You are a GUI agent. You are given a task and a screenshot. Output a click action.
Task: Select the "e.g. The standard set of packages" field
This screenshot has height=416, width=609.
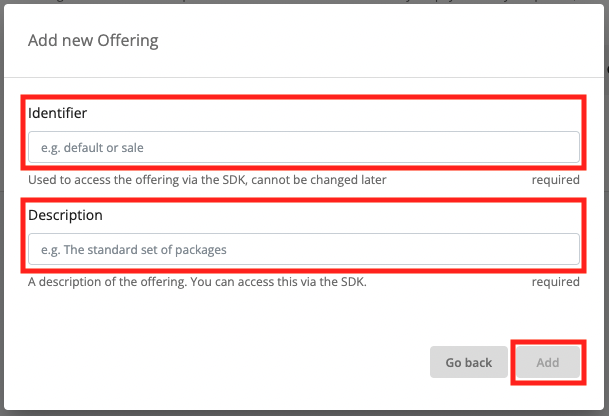click(x=303, y=249)
